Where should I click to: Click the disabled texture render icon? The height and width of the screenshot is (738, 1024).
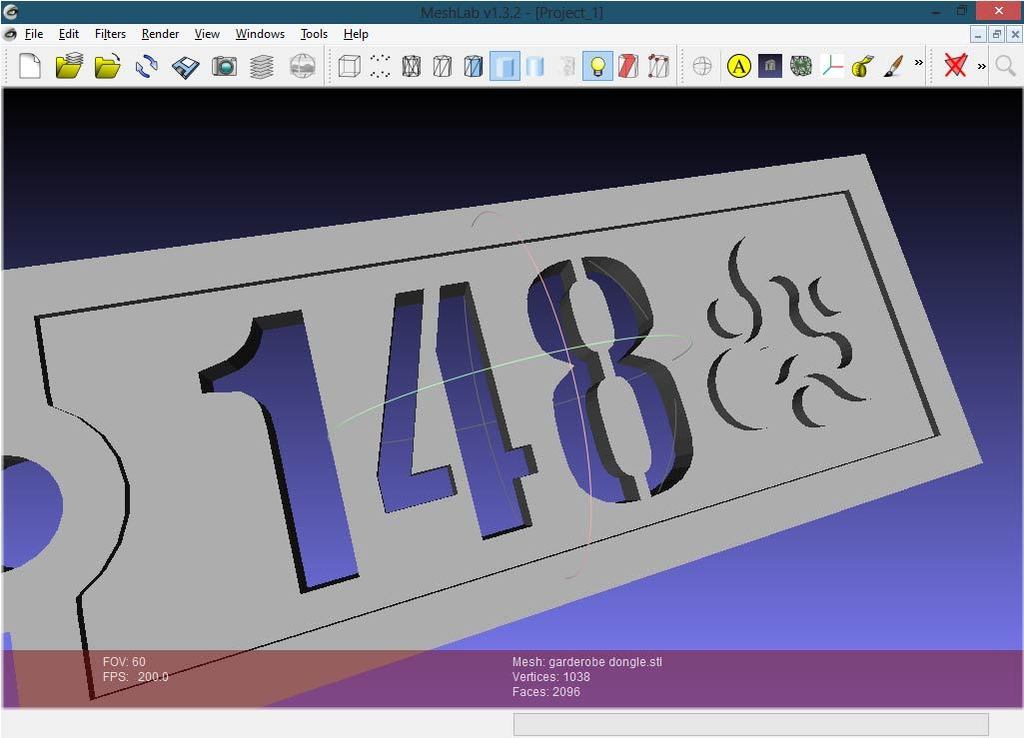[567, 67]
